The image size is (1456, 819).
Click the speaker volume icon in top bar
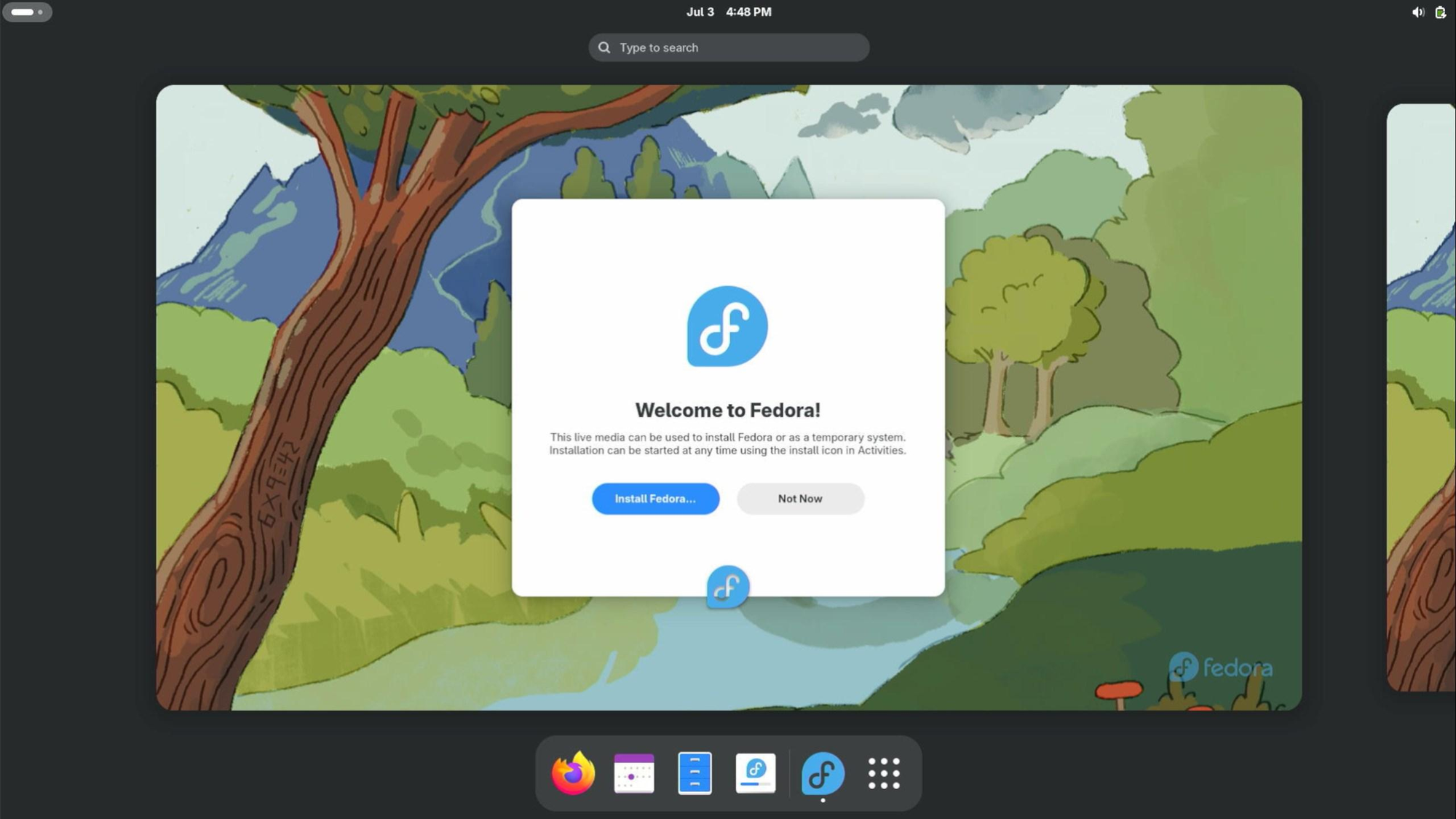point(1417,12)
